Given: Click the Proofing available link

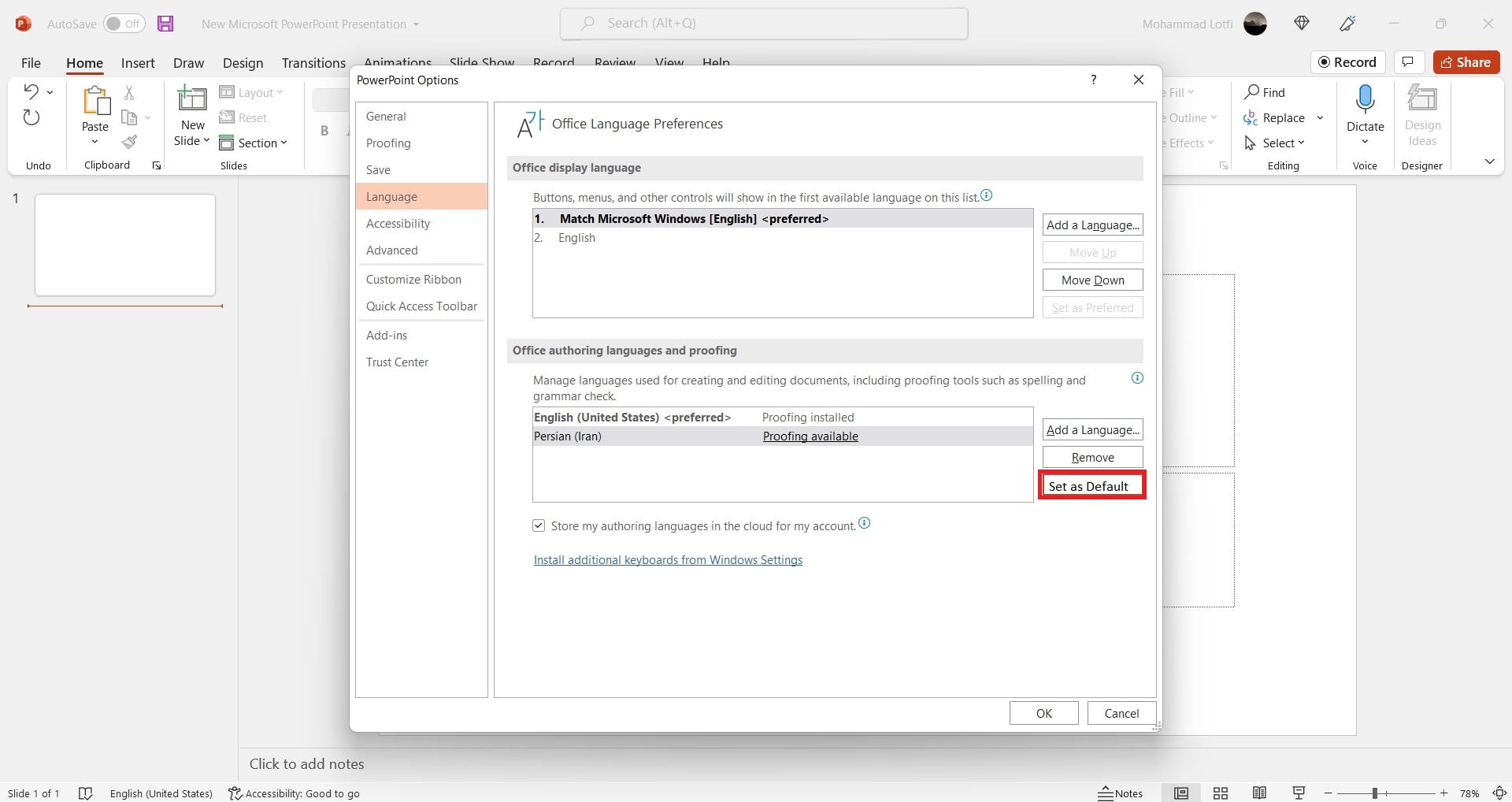Looking at the screenshot, I should [x=810, y=436].
